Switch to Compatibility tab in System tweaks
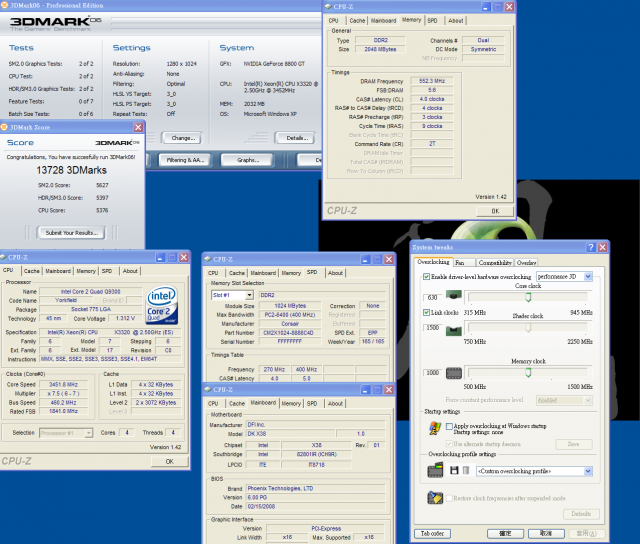 point(495,263)
